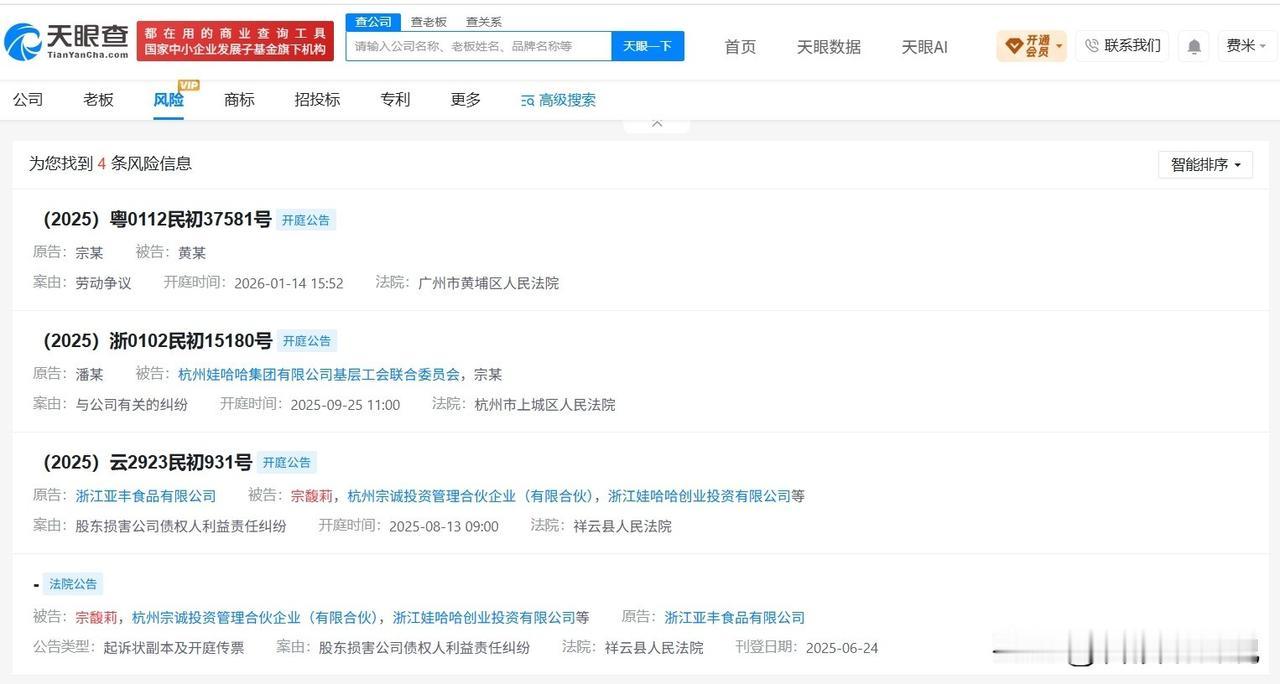Click the Tianyancha logo

click(67, 41)
